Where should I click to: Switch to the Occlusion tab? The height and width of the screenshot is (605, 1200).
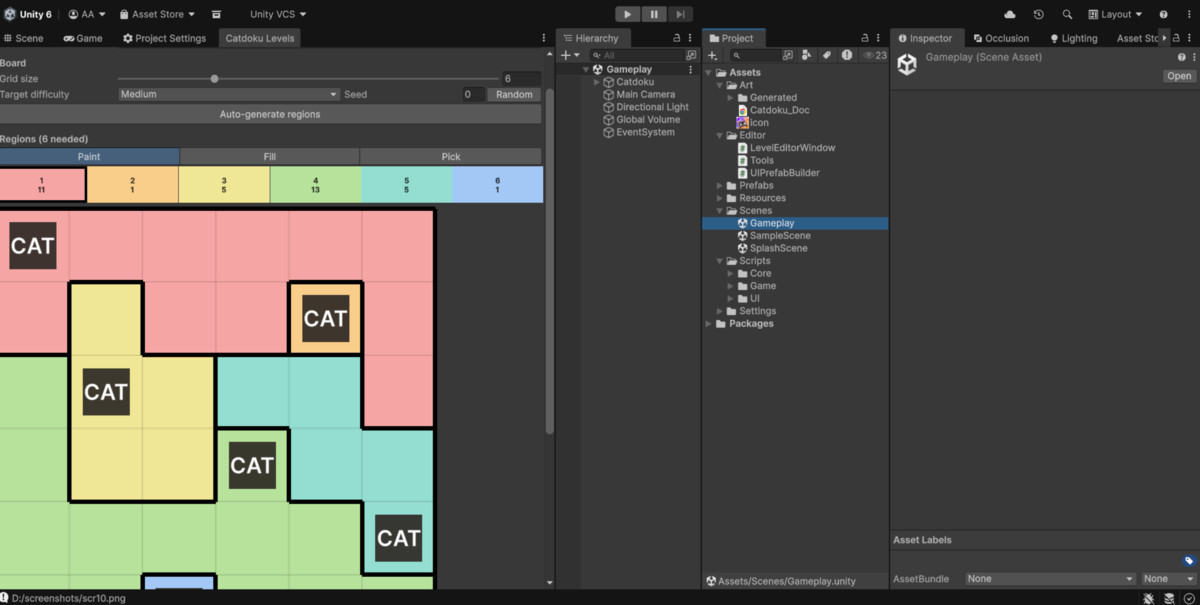coord(1001,38)
